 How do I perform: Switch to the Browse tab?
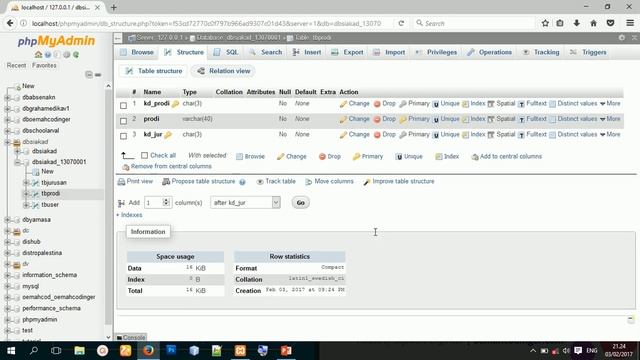137,52
